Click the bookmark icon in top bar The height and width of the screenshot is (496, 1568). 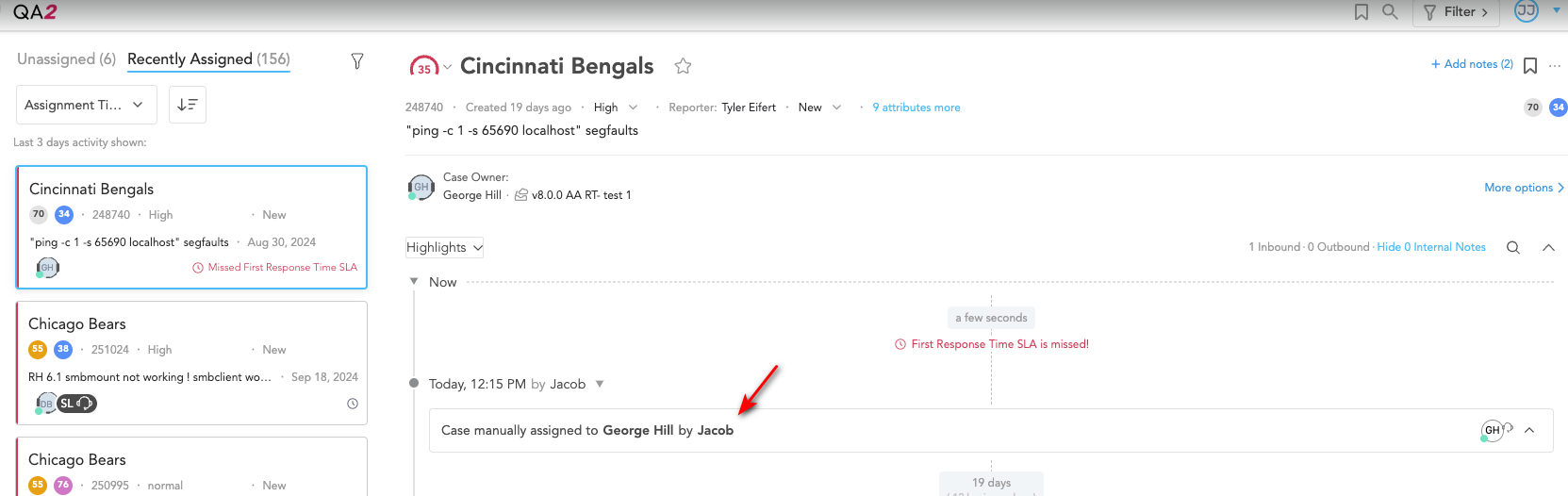coord(1361,12)
